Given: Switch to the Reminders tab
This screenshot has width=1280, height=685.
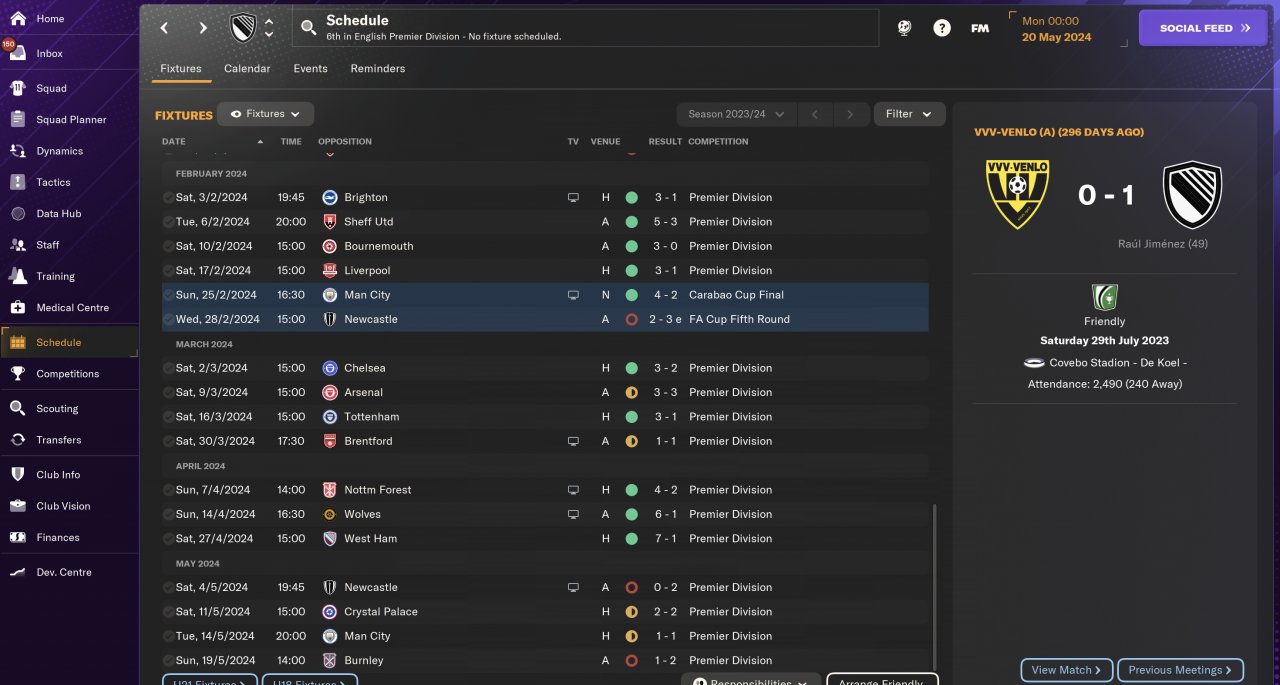Looking at the screenshot, I should coord(378,69).
